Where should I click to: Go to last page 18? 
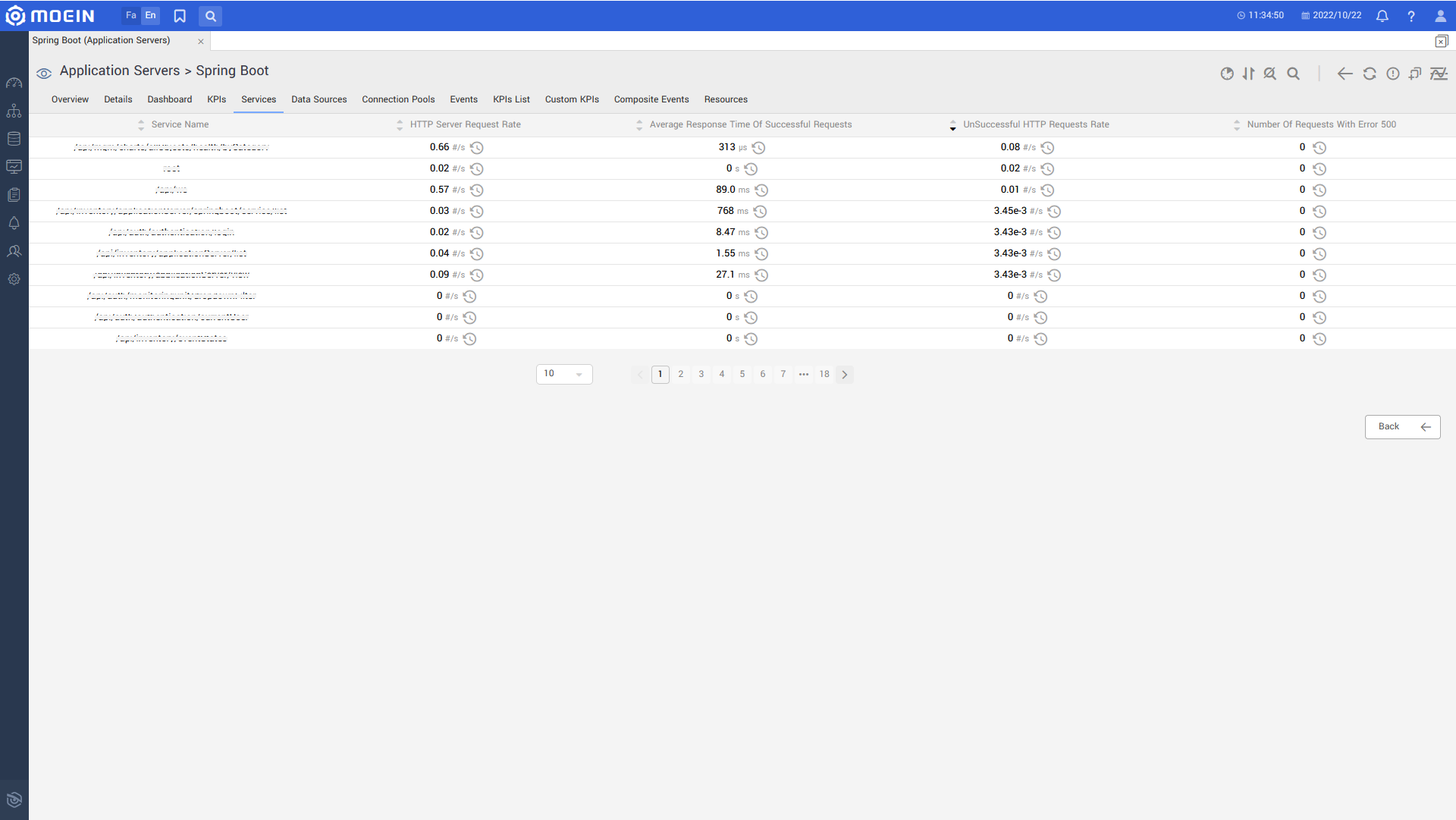click(824, 375)
